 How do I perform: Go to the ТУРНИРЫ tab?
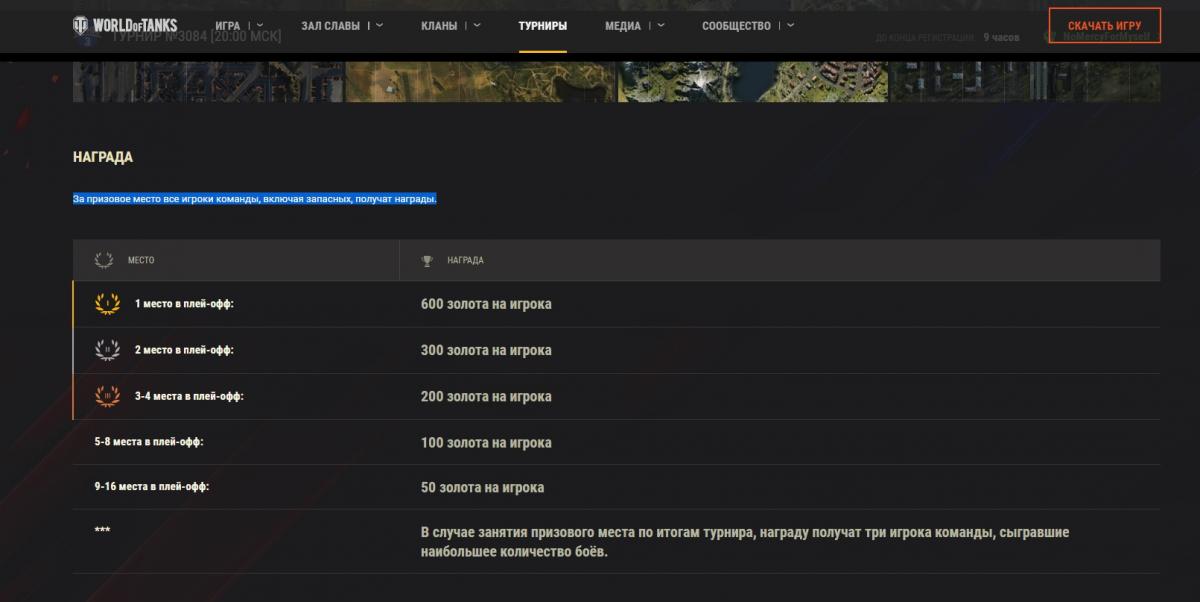pyautogui.click(x=543, y=26)
